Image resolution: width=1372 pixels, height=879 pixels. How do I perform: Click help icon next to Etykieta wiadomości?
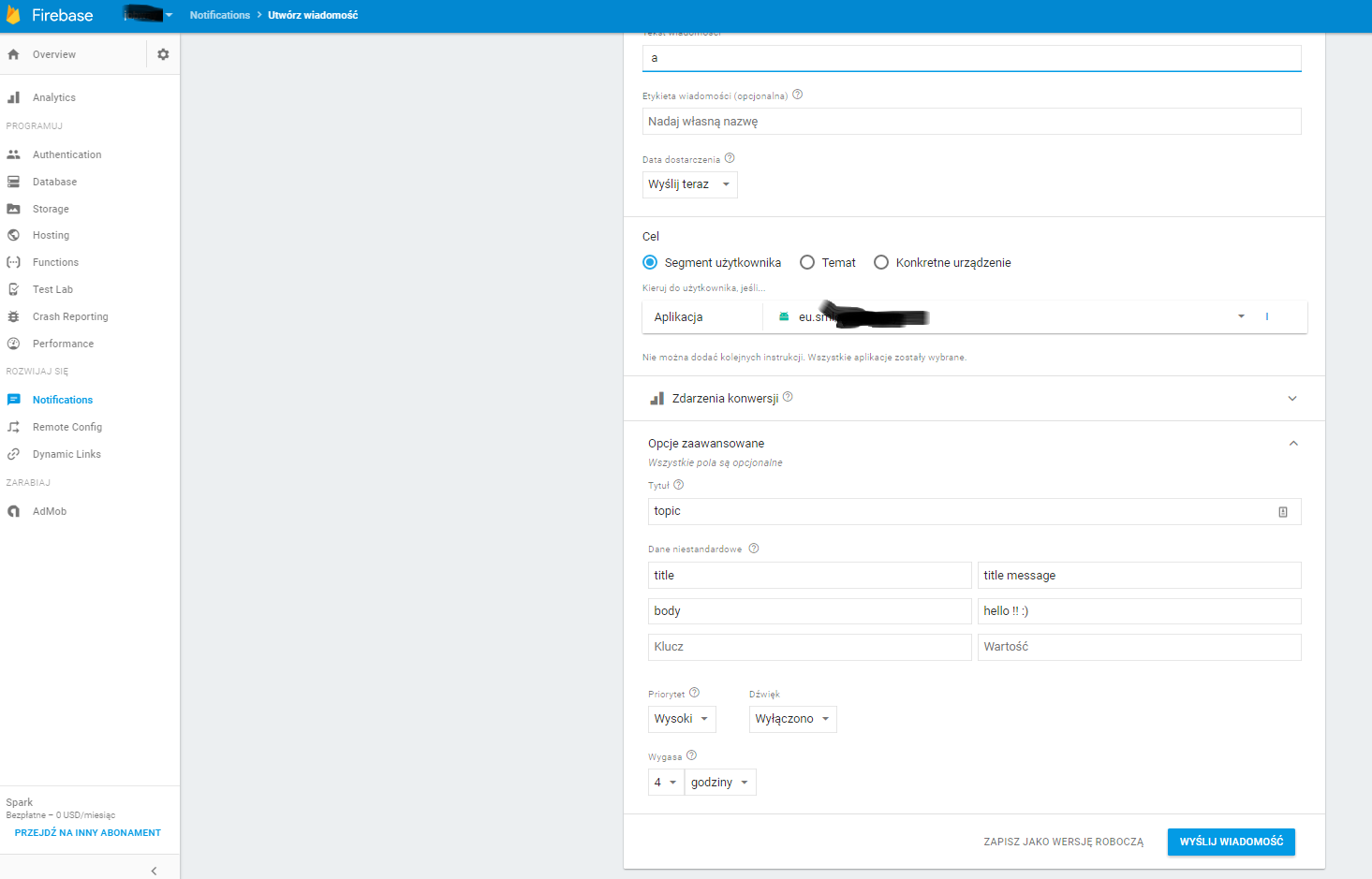point(798,95)
